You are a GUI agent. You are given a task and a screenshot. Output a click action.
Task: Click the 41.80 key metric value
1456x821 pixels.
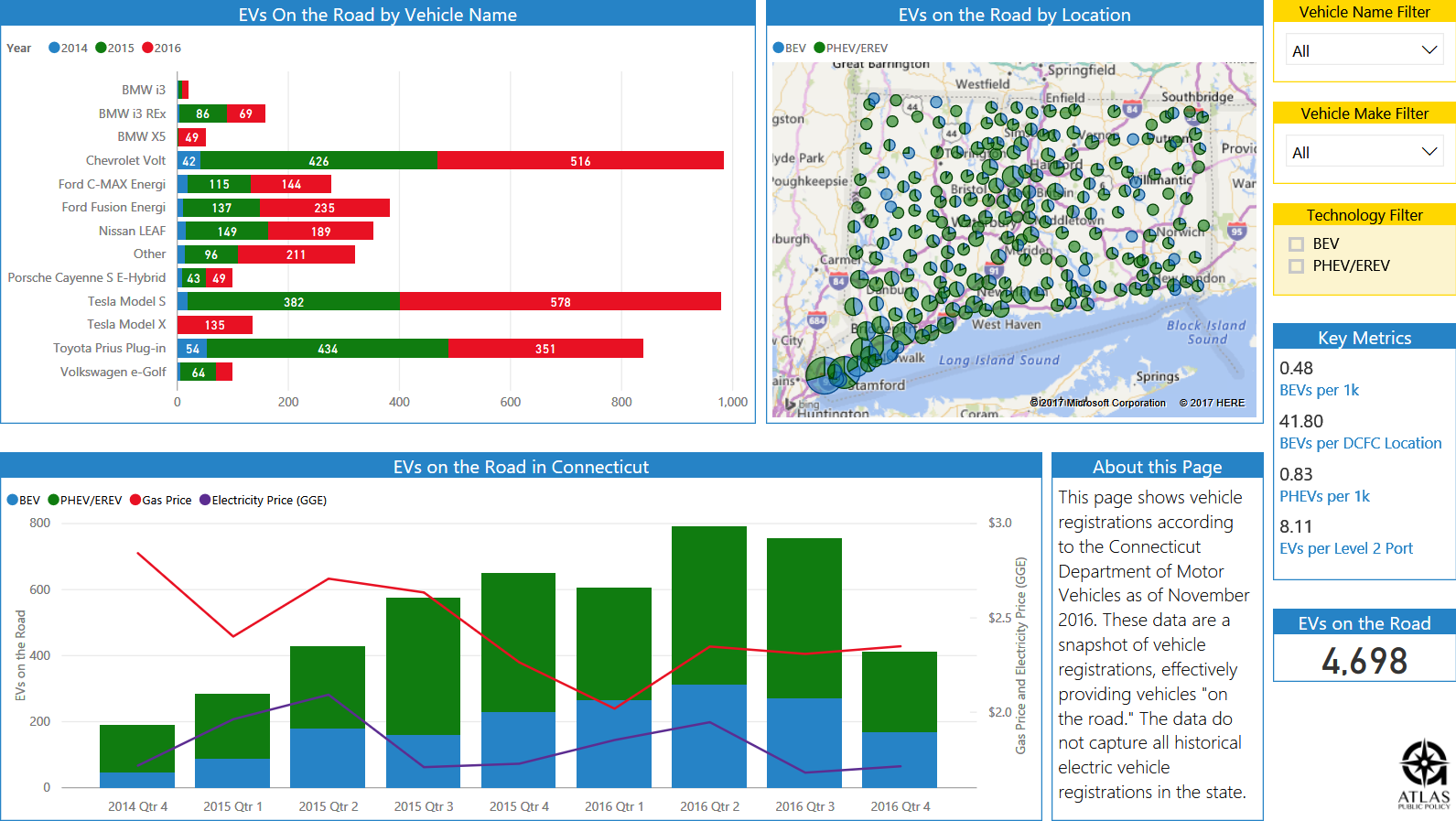[1301, 421]
